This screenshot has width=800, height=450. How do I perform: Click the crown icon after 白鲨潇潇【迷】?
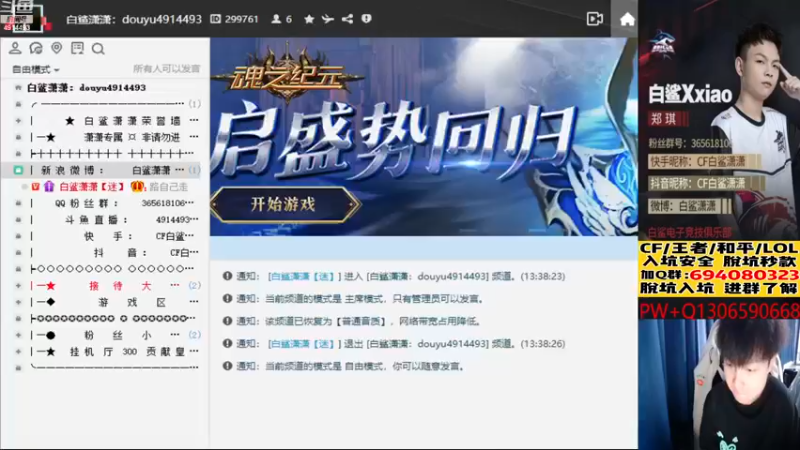(137, 187)
